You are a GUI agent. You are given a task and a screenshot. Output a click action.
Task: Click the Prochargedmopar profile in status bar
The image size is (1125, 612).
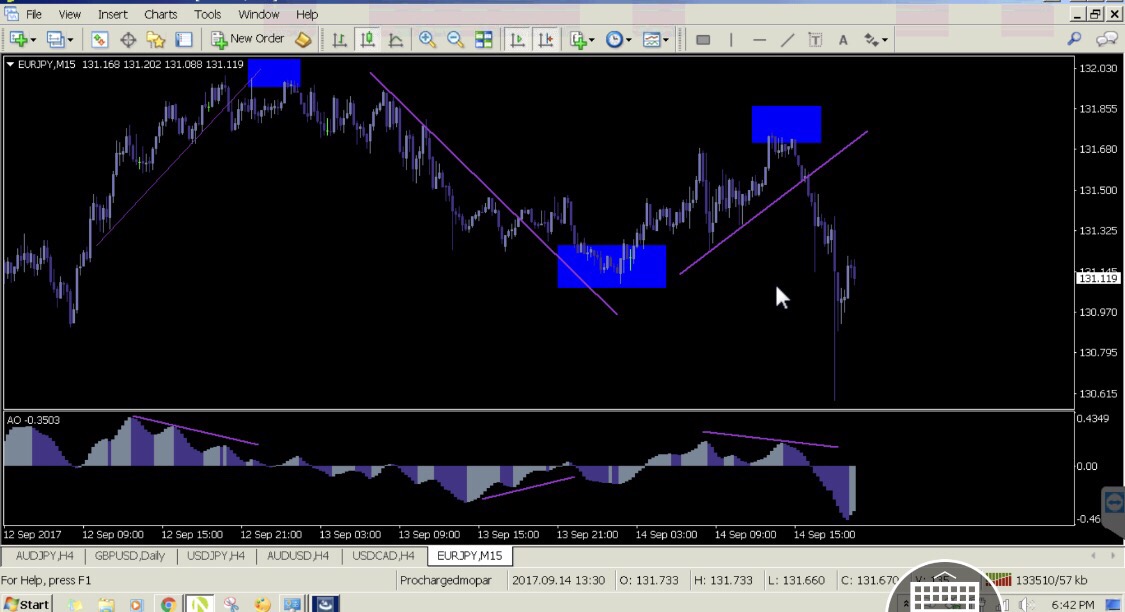click(446, 580)
